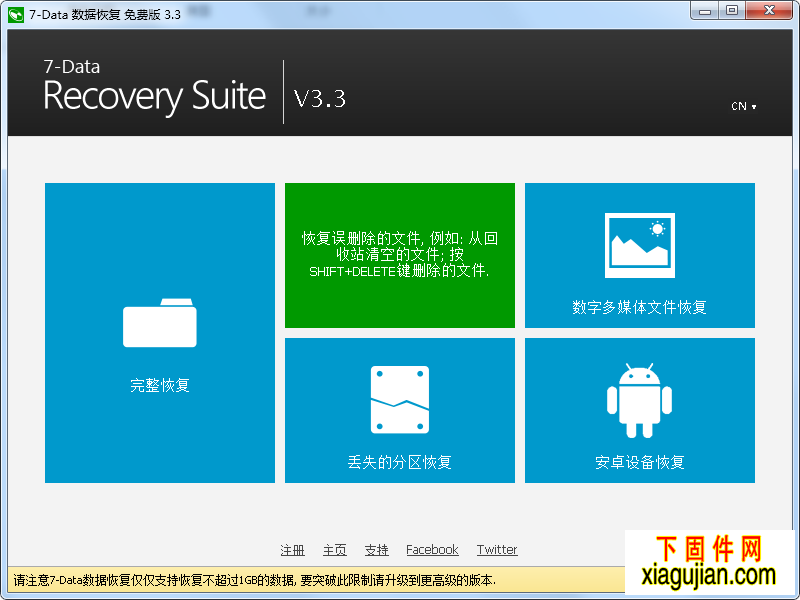Click the 1GB limit notice in status bar
The image size is (800, 600).
click(x=255, y=580)
